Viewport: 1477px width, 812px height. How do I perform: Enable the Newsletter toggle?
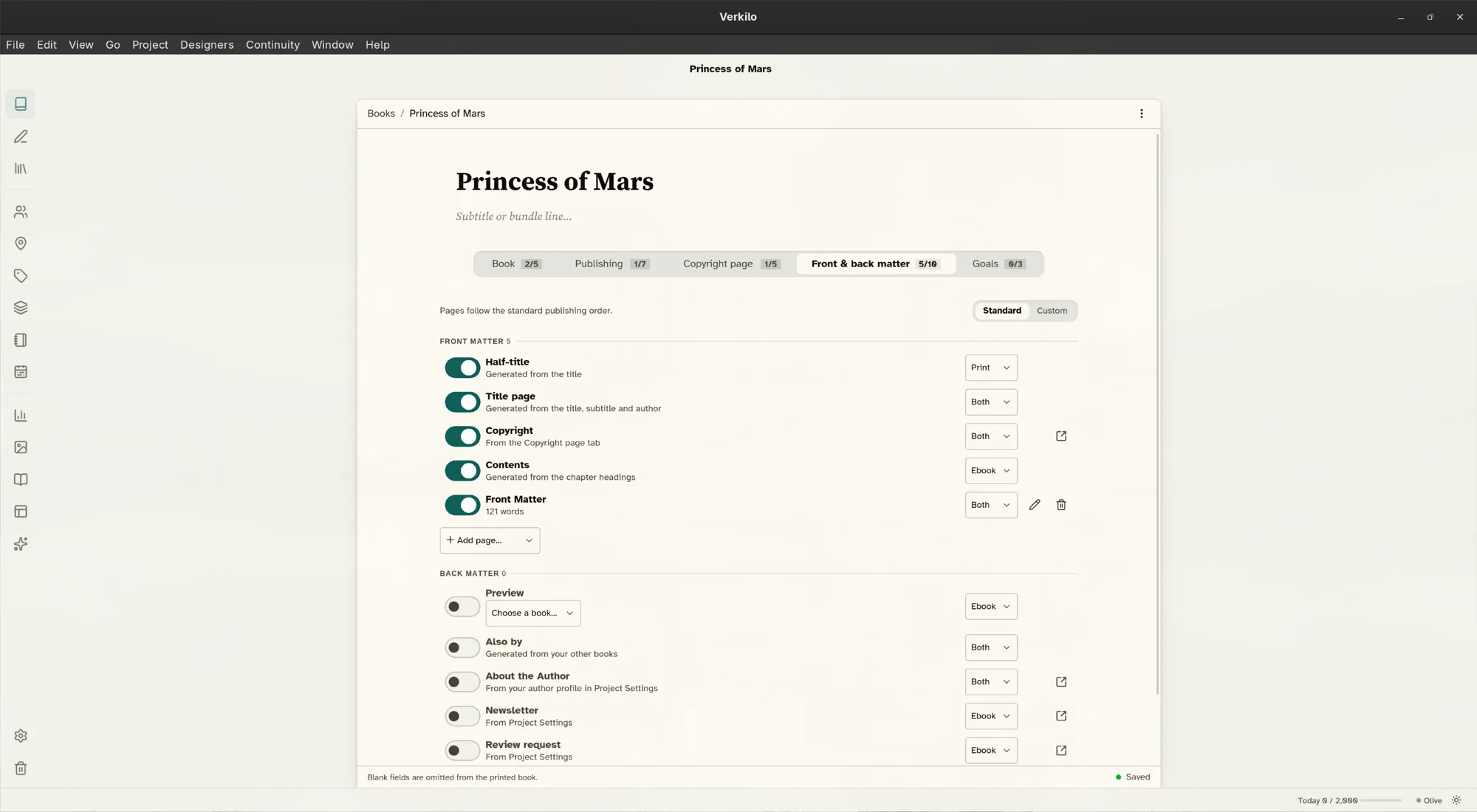point(462,716)
